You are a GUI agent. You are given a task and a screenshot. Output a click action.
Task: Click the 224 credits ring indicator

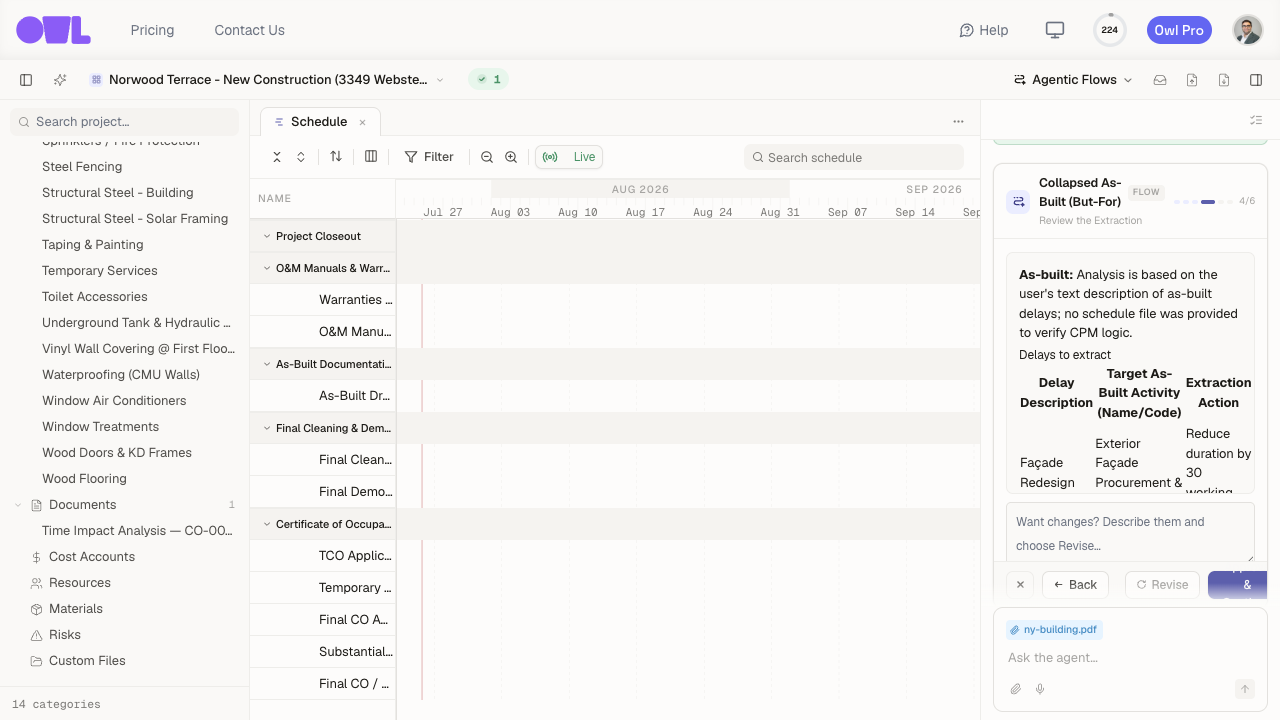[x=1109, y=30]
